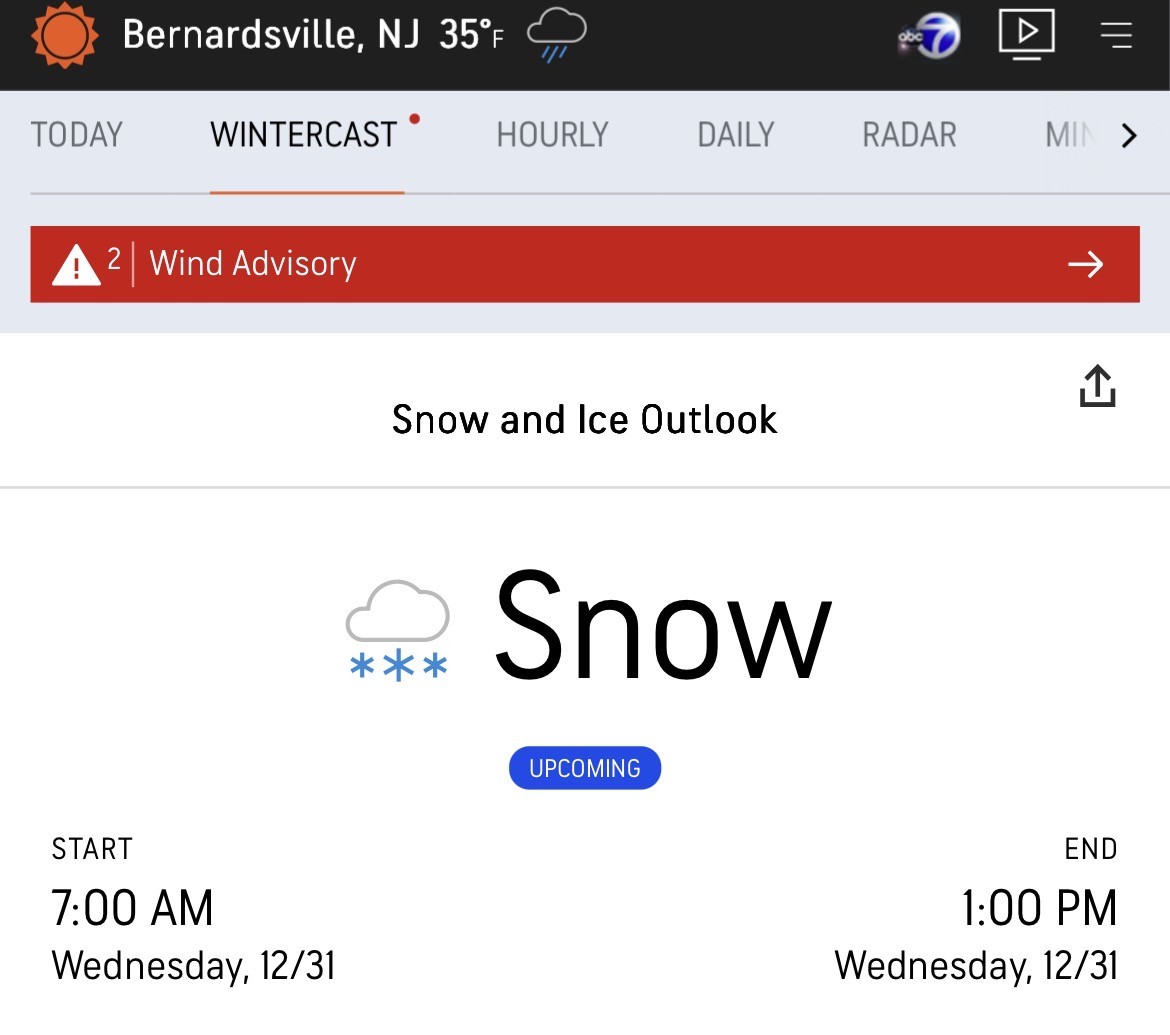Tap the snow cloud icon

pos(397,631)
